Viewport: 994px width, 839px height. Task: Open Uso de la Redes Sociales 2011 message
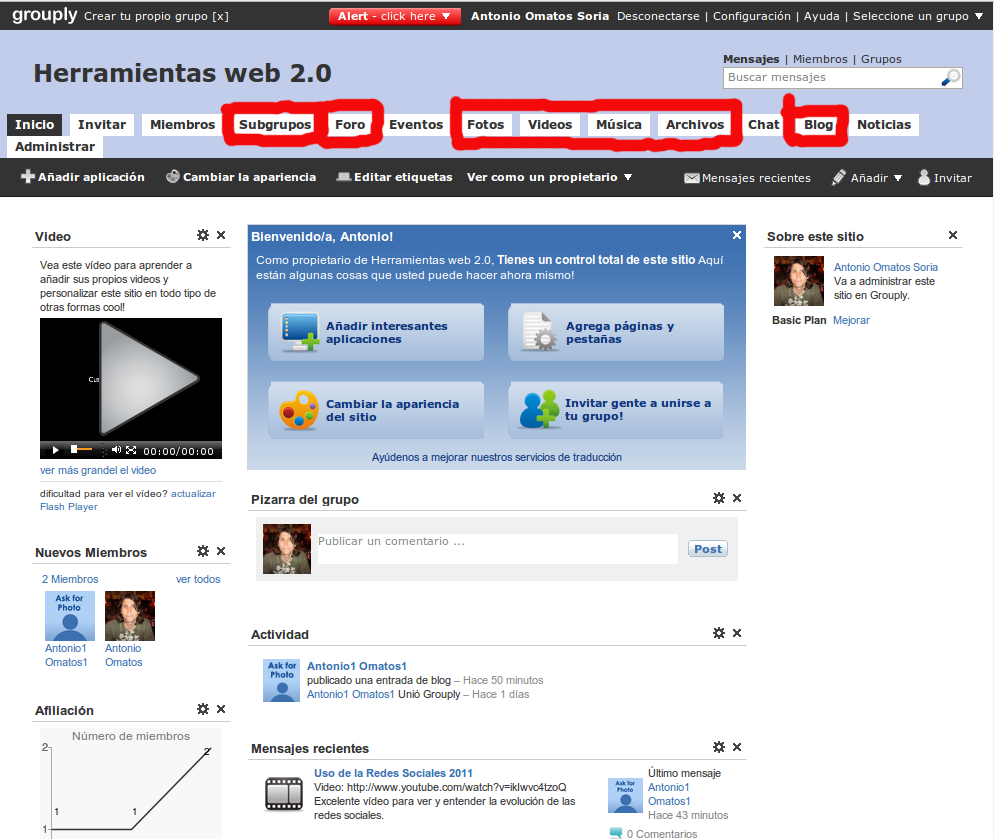(x=393, y=773)
